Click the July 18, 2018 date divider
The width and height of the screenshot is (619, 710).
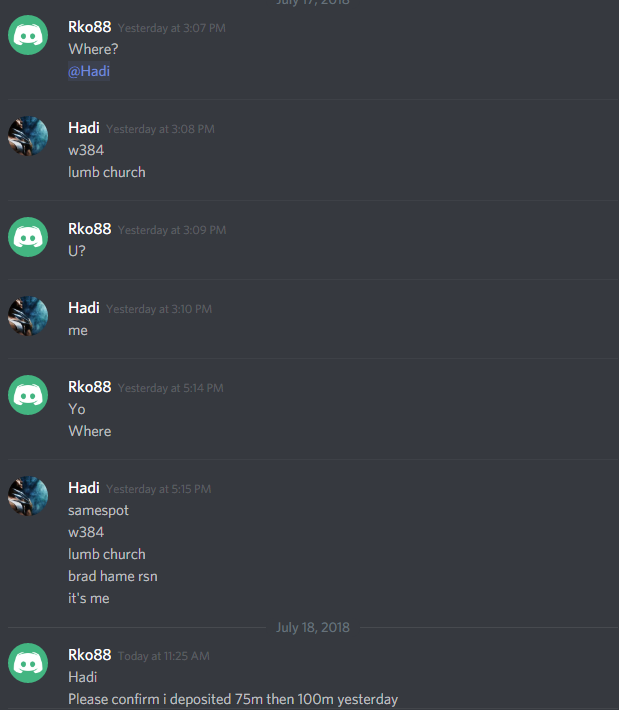pyautogui.click(x=313, y=627)
